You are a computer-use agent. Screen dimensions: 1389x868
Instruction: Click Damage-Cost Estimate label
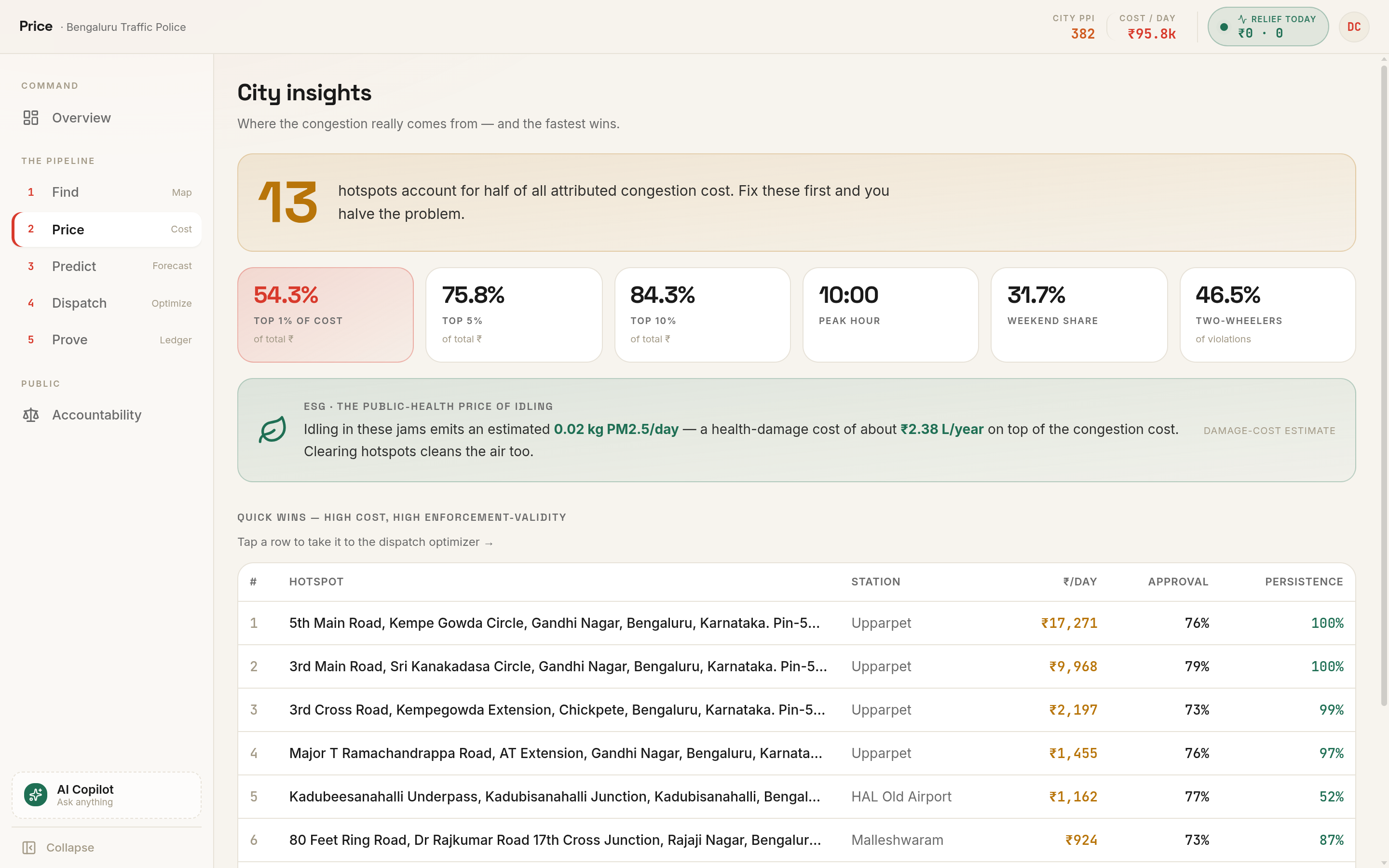tap(1269, 431)
